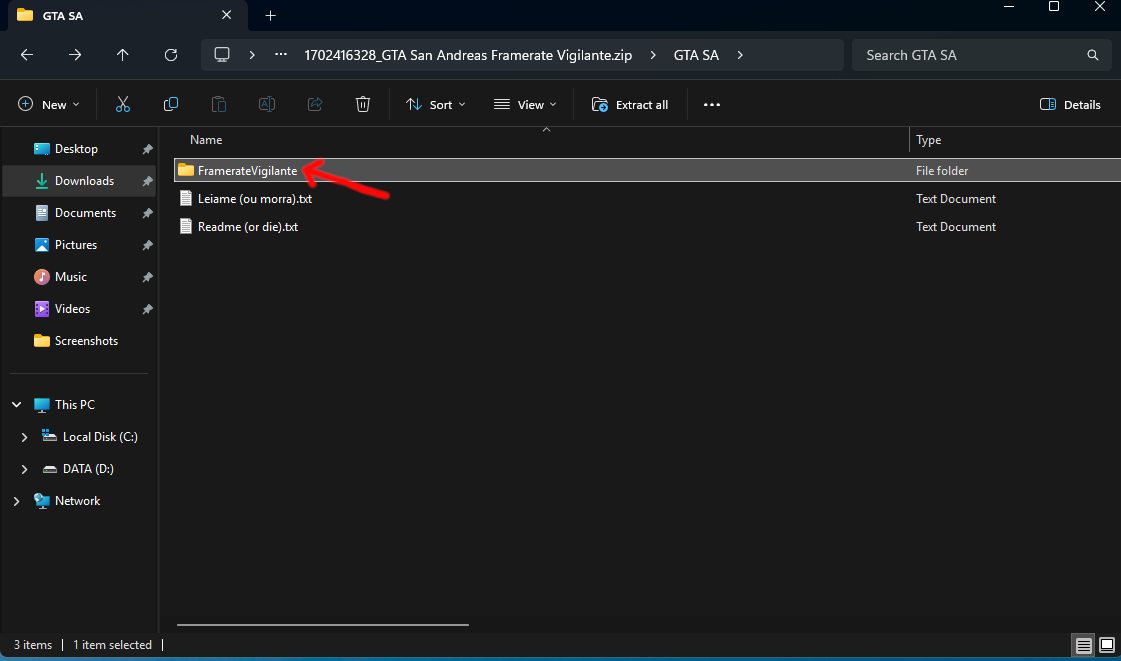Refresh the current folder view

click(x=171, y=55)
